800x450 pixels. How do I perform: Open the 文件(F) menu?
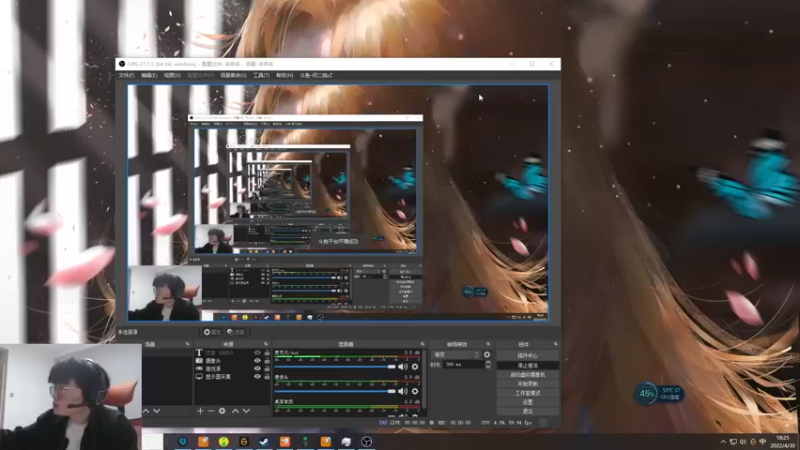click(126, 75)
